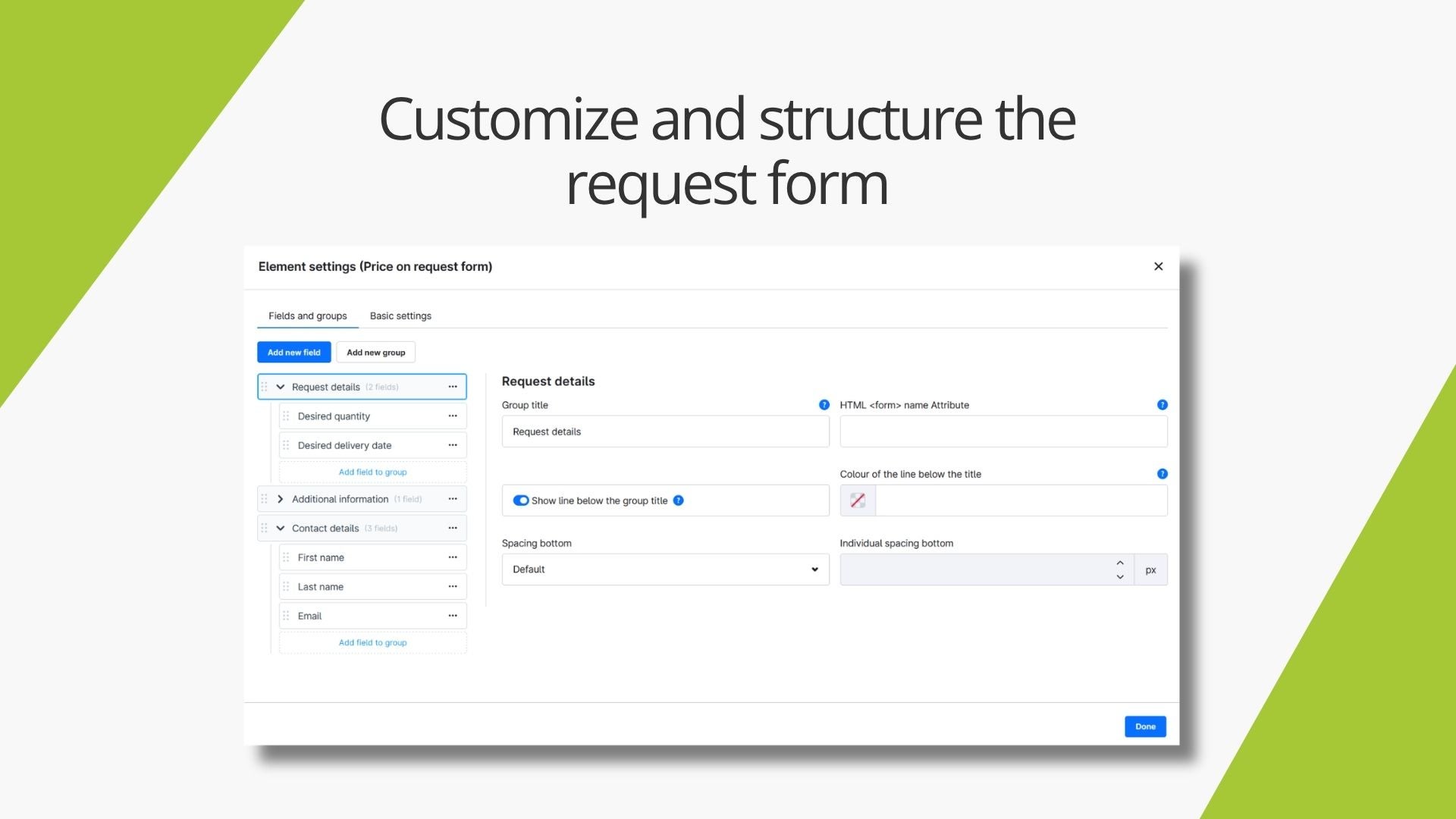Screen dimensions: 1456x819
Task: Open the line colour swatch picker
Action: pyautogui.click(x=858, y=500)
